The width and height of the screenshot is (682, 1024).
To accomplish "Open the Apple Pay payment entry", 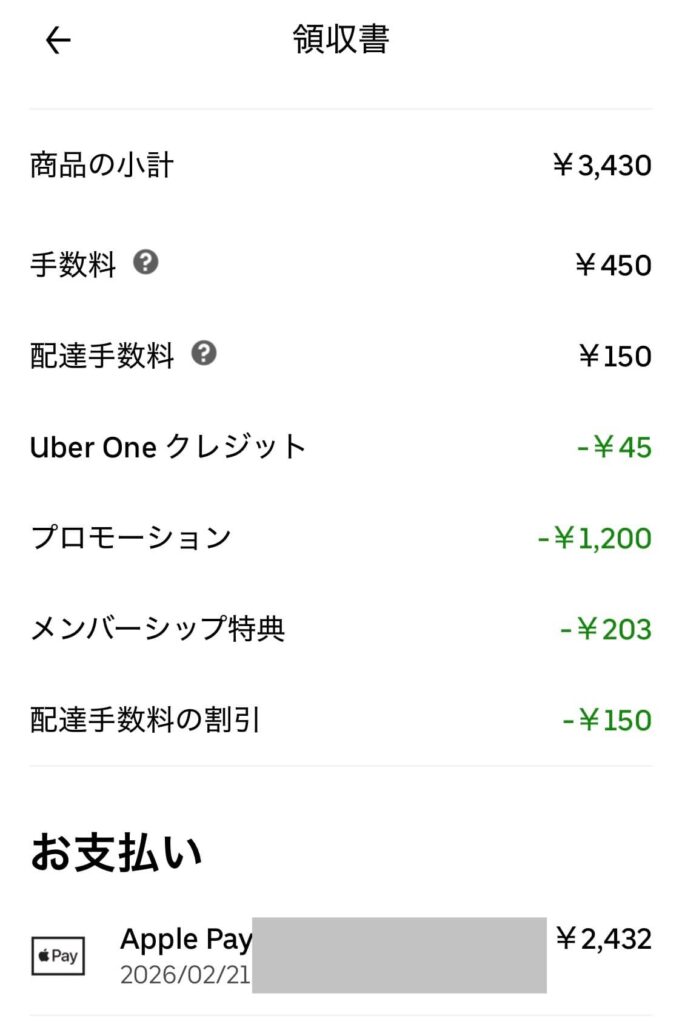I will pyautogui.click(x=186, y=940).
